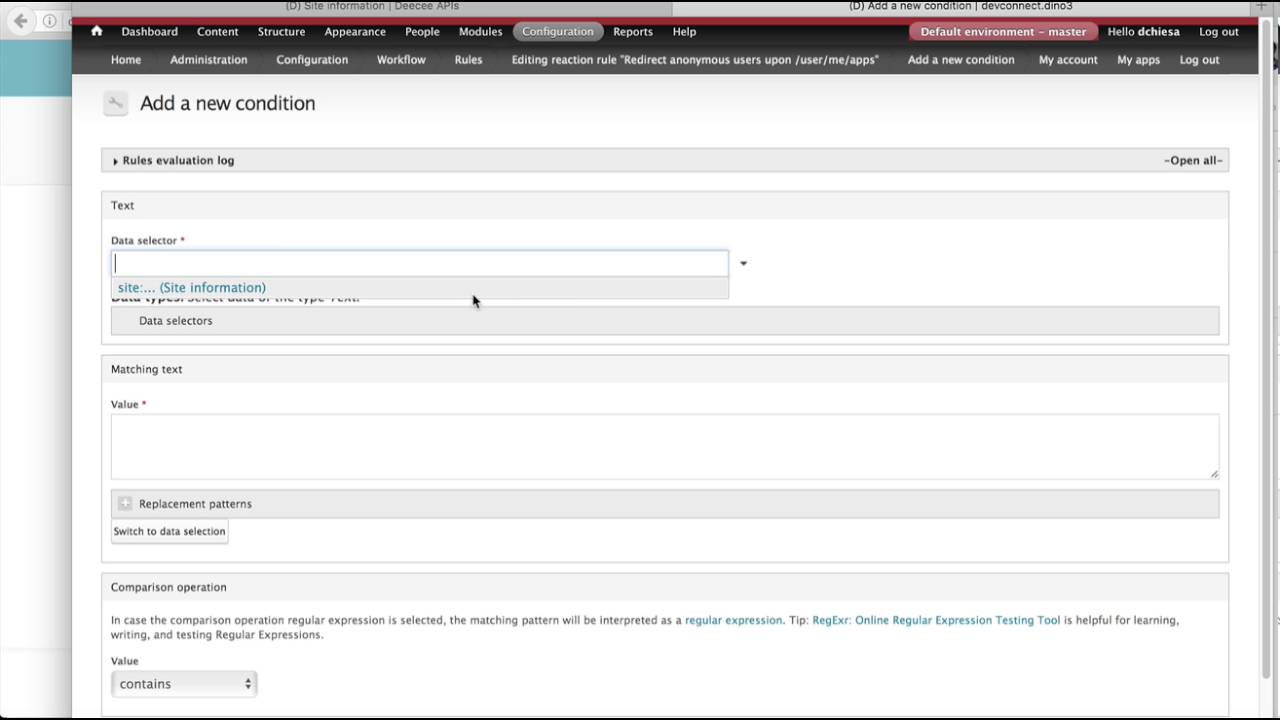Screen dimensions: 1280x720
Task: Open My apps link
Action: 1139,59
